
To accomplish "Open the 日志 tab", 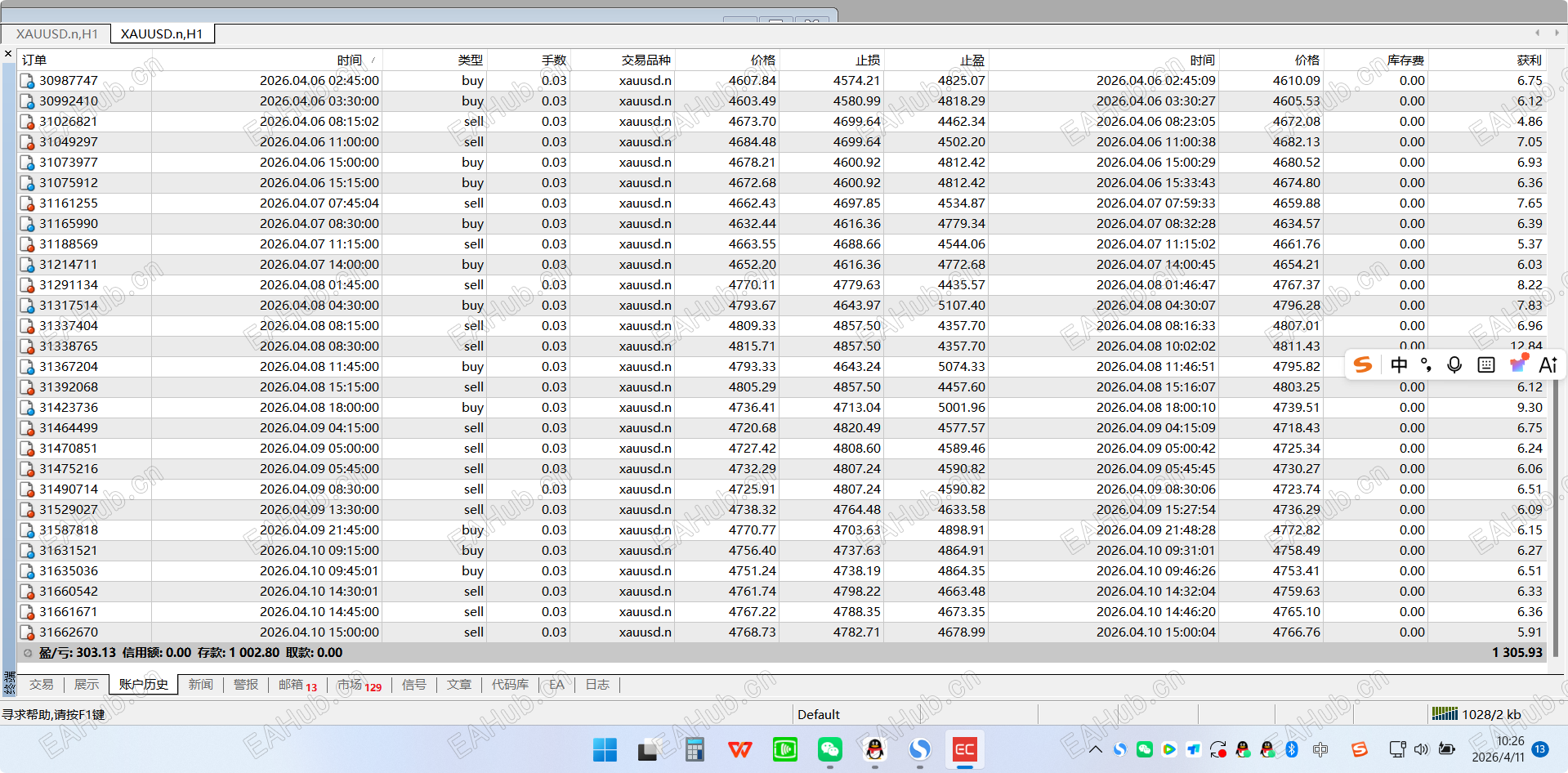I will coord(597,685).
